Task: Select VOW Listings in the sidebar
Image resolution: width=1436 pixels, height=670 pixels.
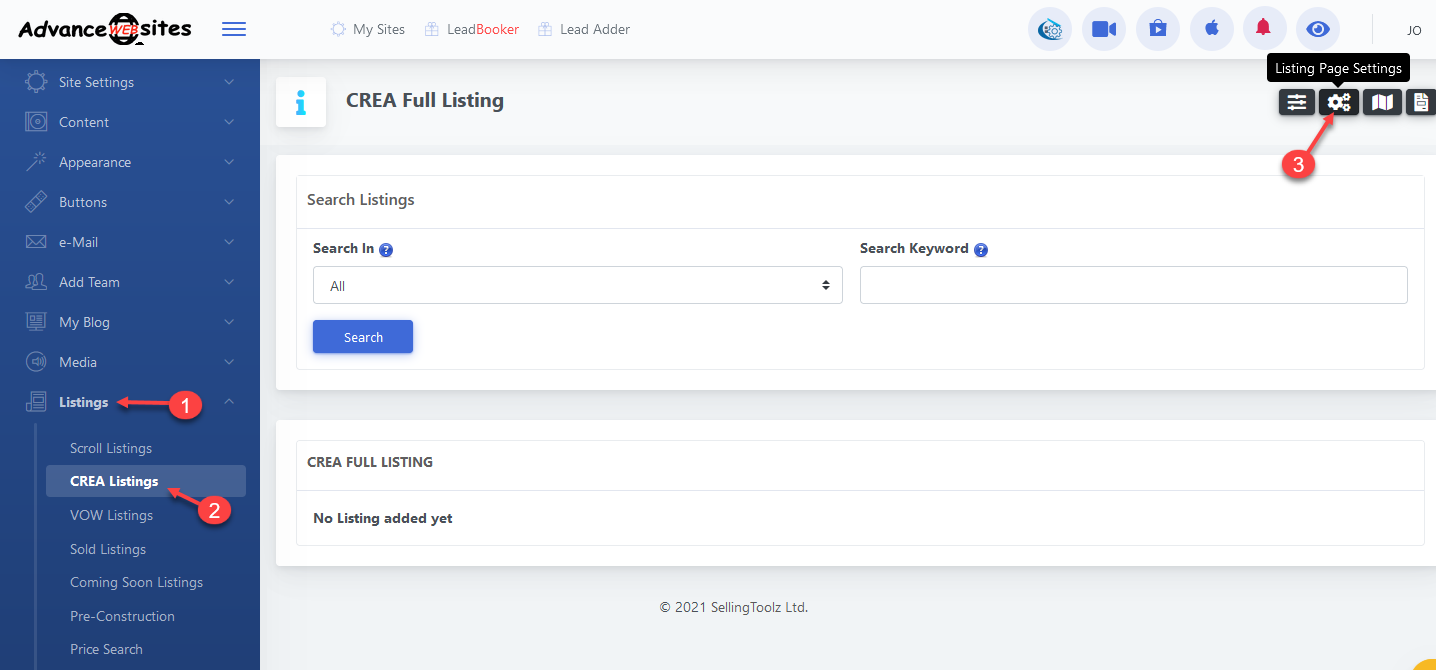Action: coord(111,515)
